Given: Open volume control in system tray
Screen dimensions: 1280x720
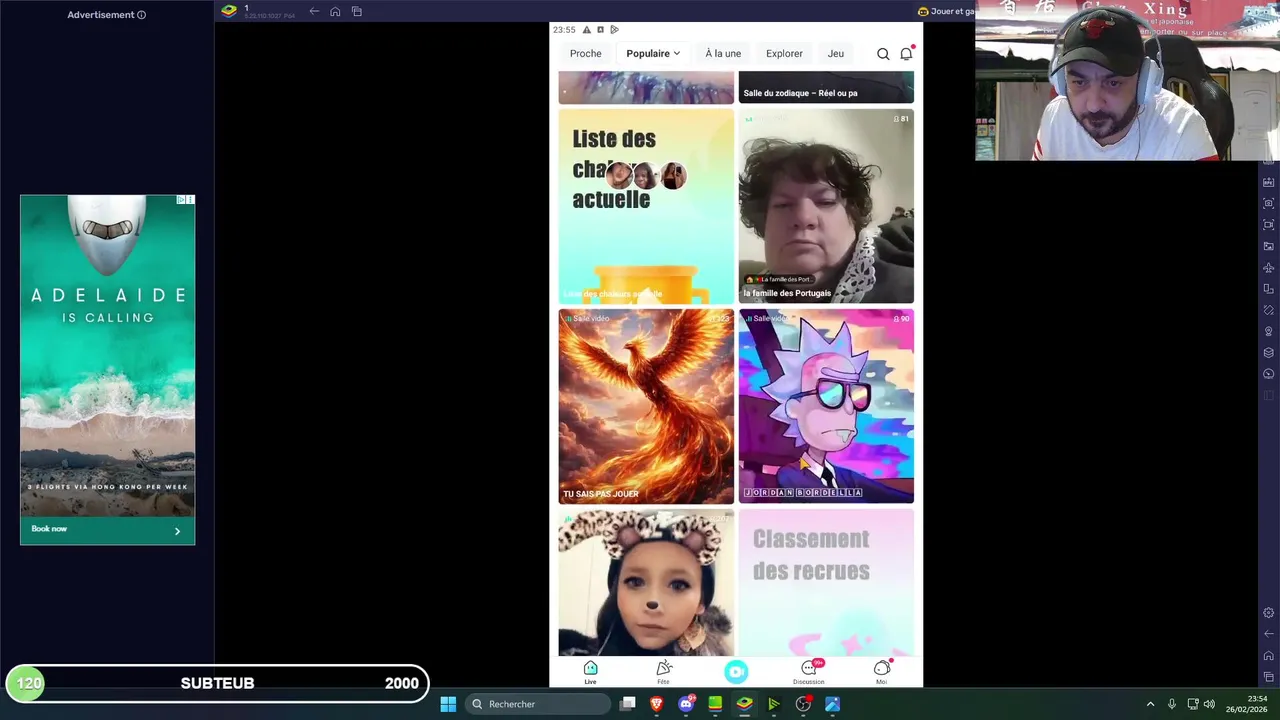Looking at the screenshot, I should tap(1209, 704).
